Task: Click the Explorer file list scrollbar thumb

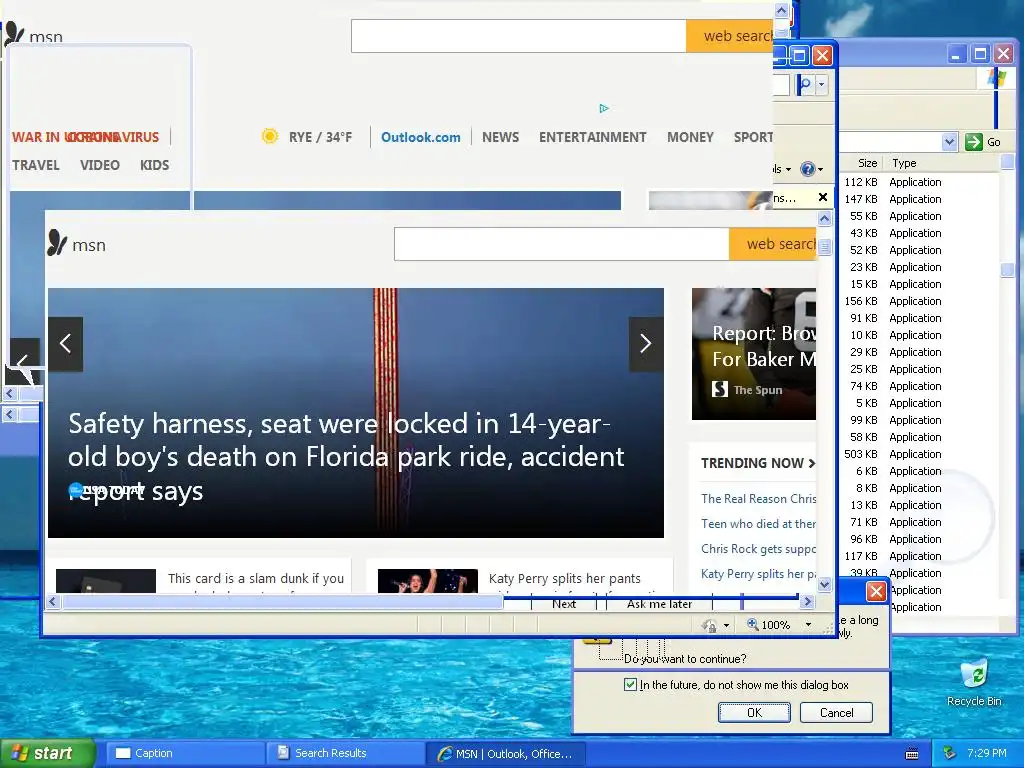Action: pyautogui.click(x=1008, y=268)
